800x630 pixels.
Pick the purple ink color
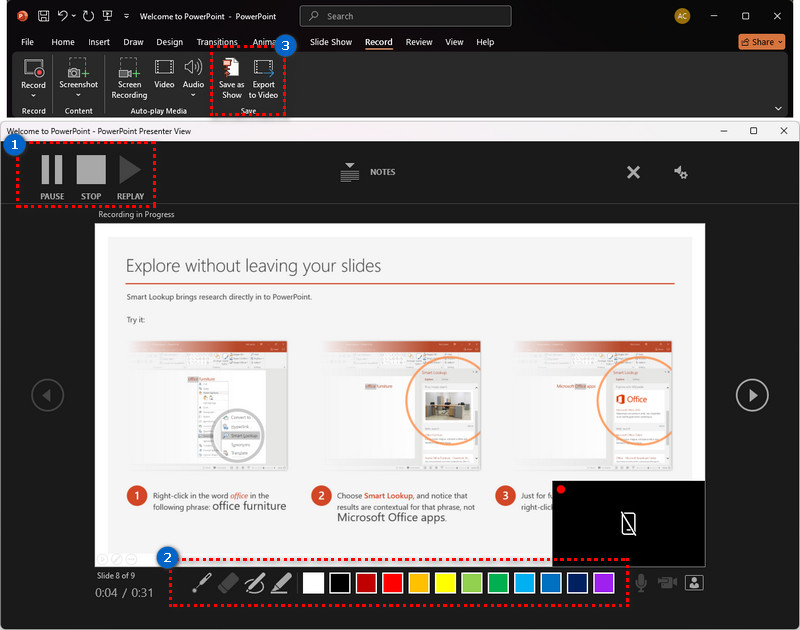[x=604, y=583]
